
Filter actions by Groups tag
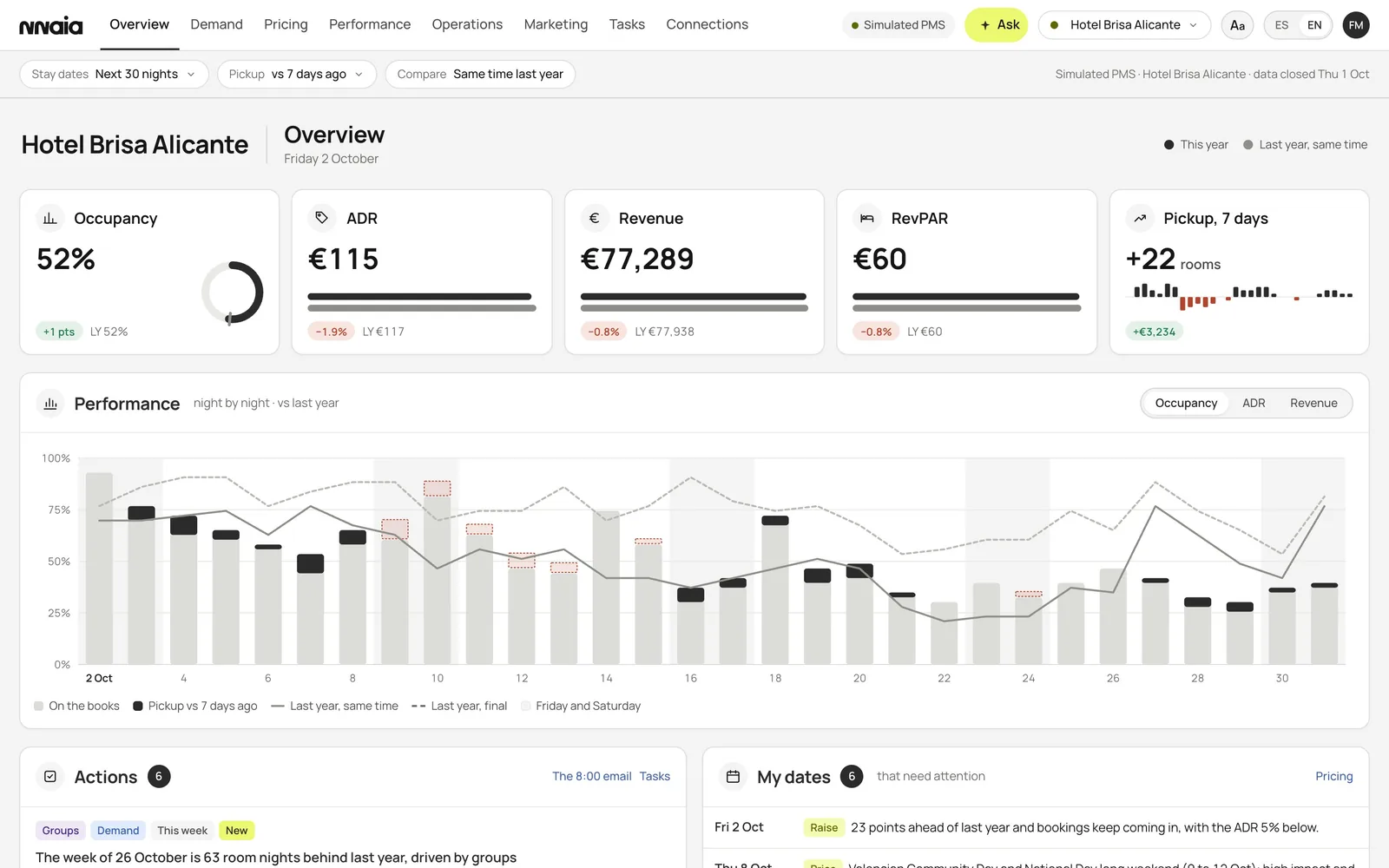click(x=61, y=831)
